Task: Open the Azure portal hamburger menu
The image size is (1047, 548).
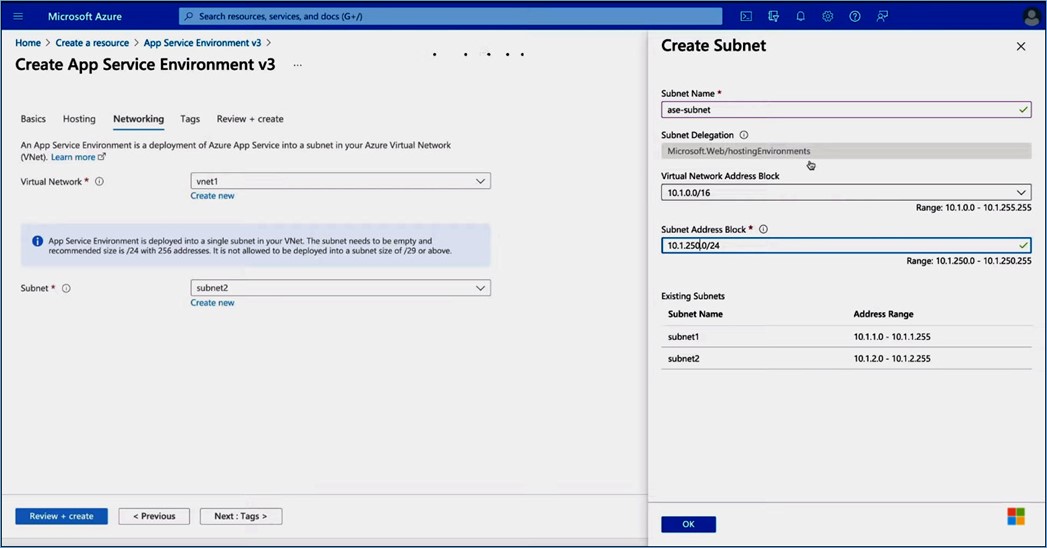Action: [18, 16]
